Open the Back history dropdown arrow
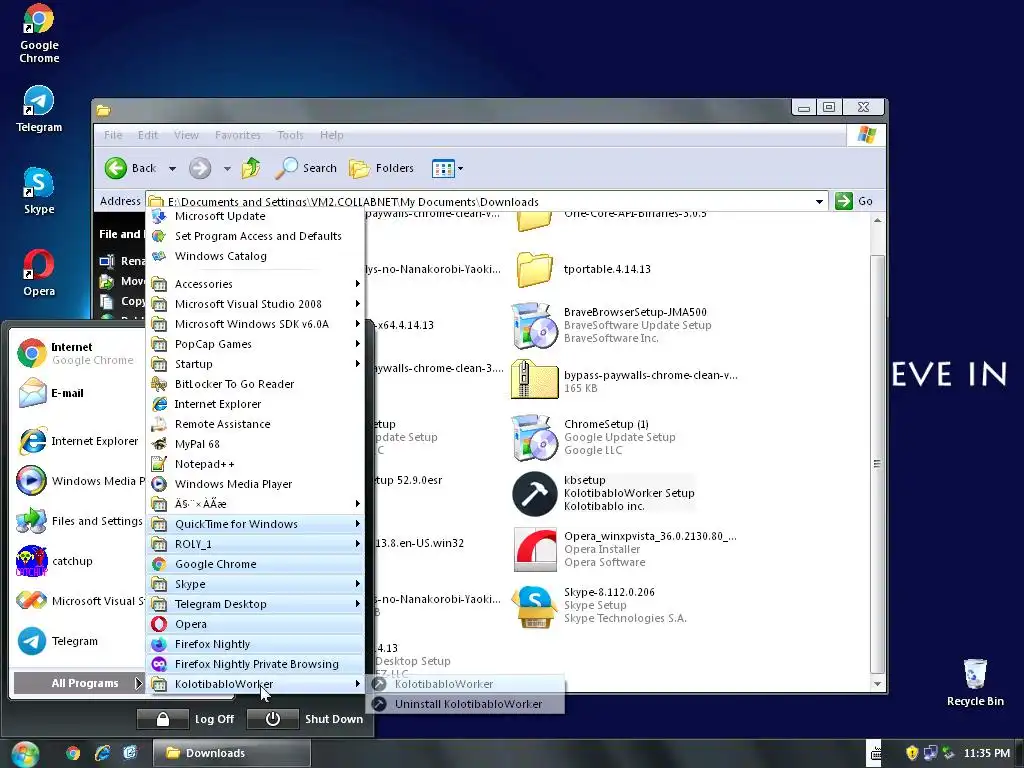Image resolution: width=1024 pixels, height=768 pixels. [172, 168]
